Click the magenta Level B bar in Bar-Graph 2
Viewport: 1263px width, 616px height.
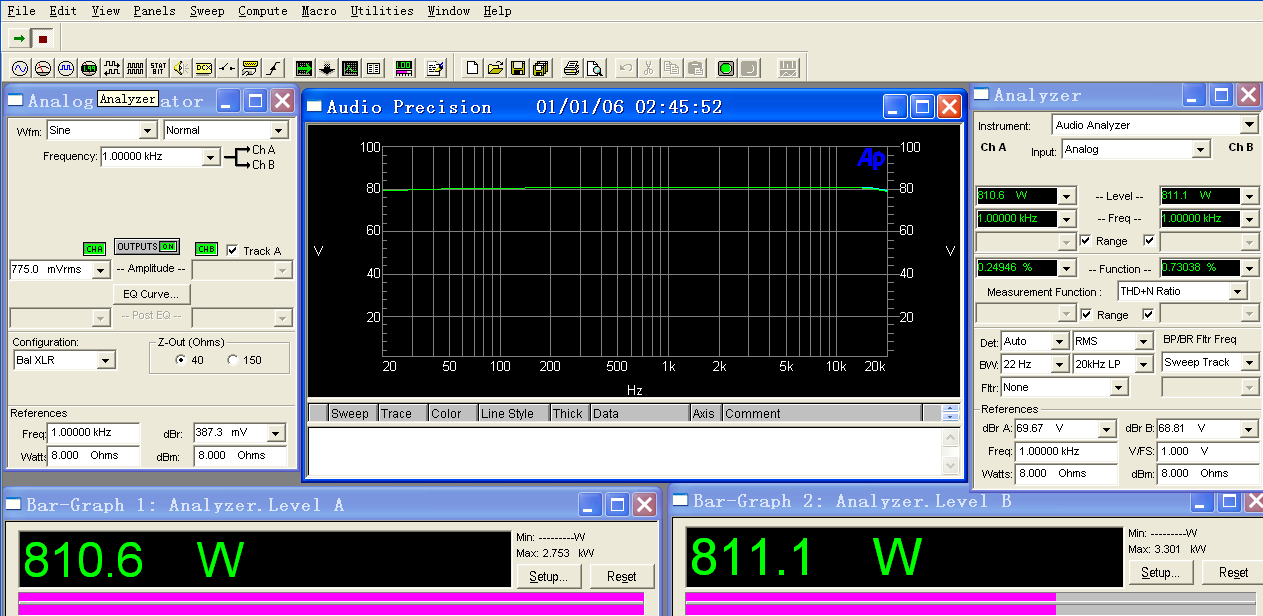(x=871, y=603)
